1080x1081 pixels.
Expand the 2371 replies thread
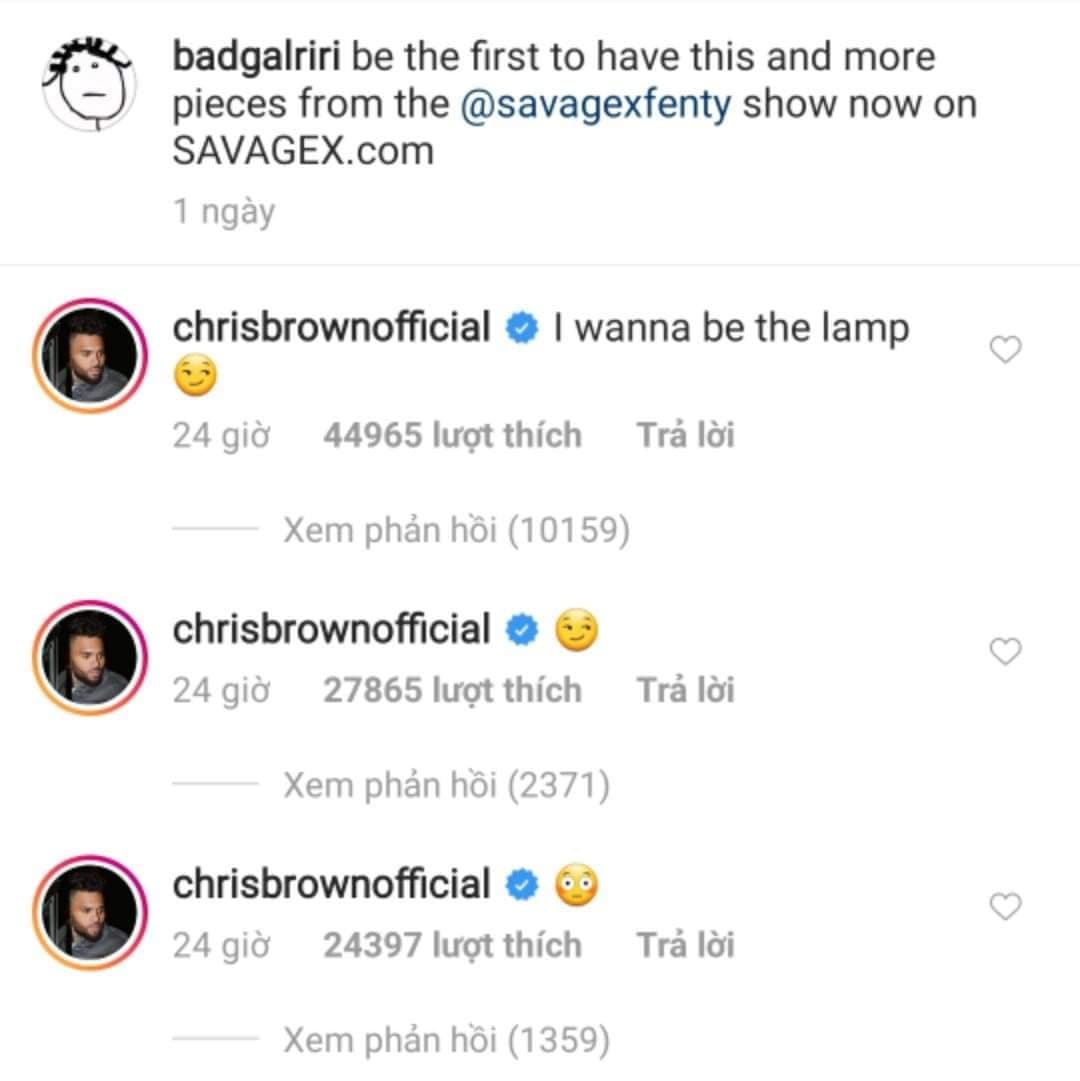click(x=446, y=786)
